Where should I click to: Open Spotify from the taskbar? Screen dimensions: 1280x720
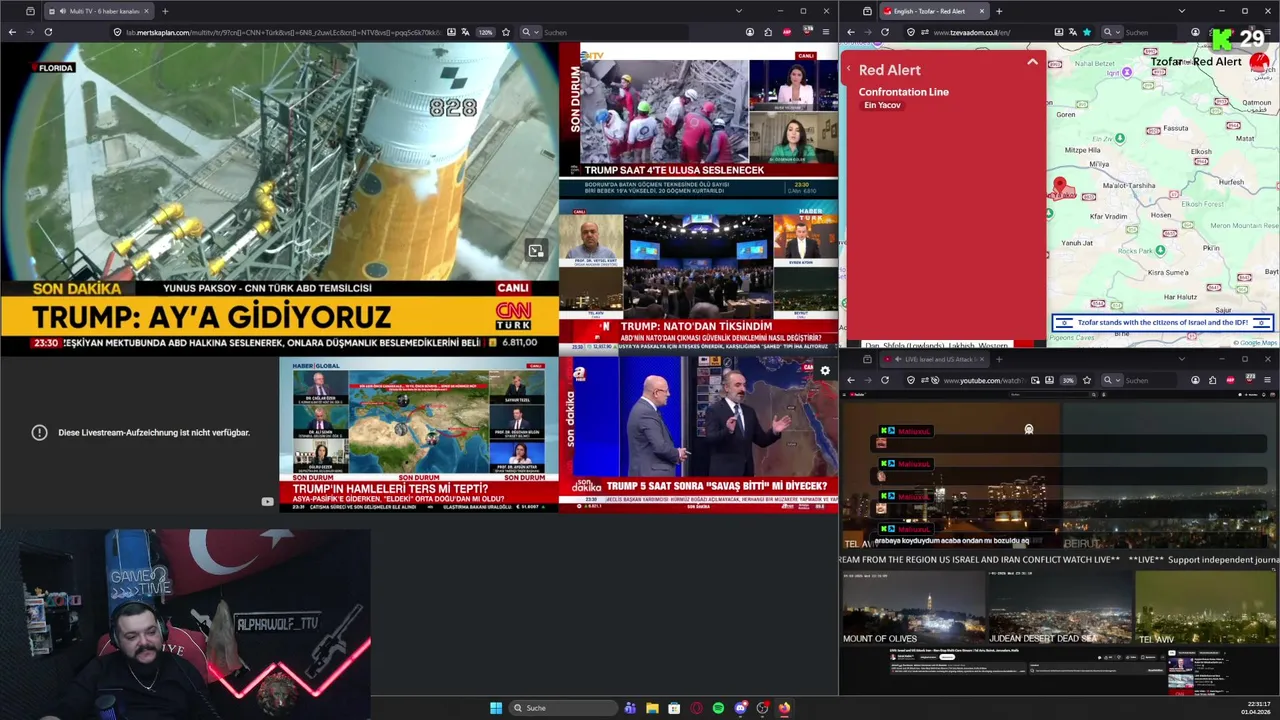click(x=718, y=708)
